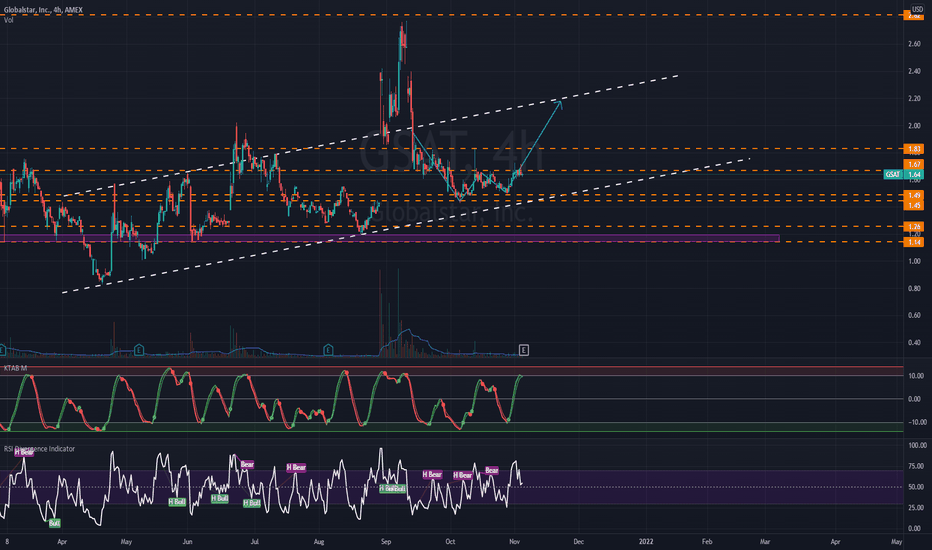Click the -10.00 value on KTAB scale
Screen dimensions: 932x550
(915, 422)
